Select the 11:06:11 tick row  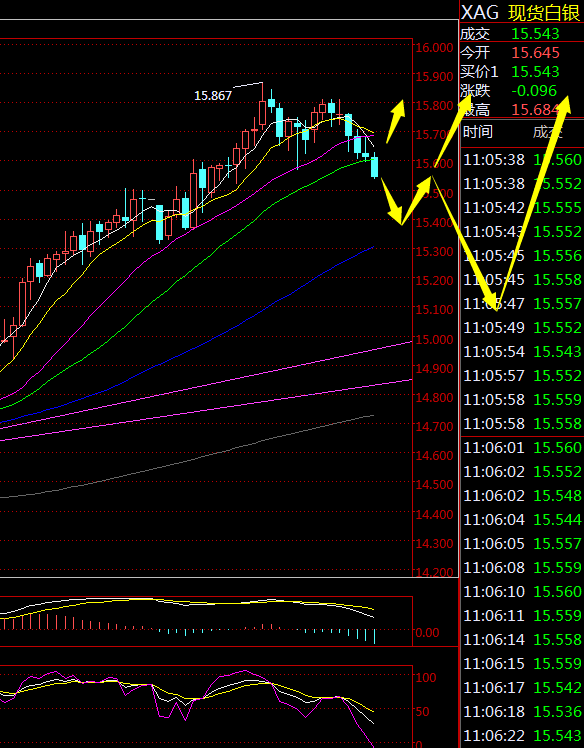click(522, 615)
